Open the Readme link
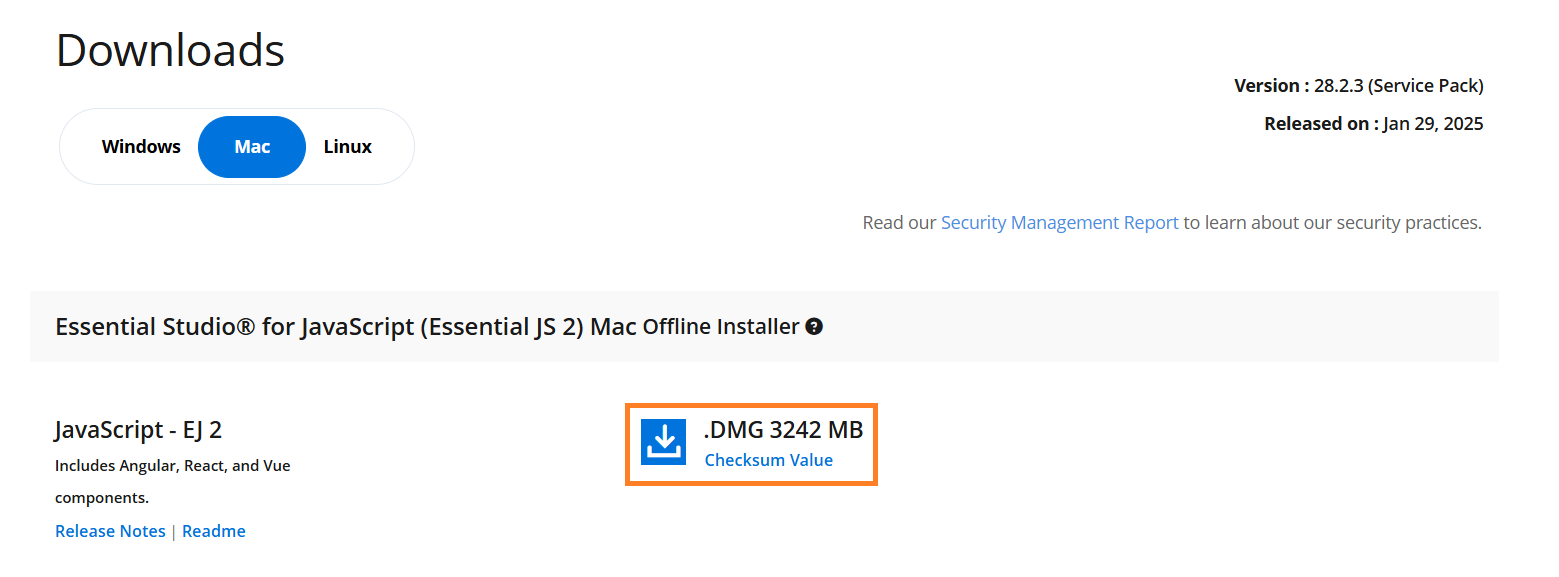Viewport: 1559px width, 577px height. (214, 531)
